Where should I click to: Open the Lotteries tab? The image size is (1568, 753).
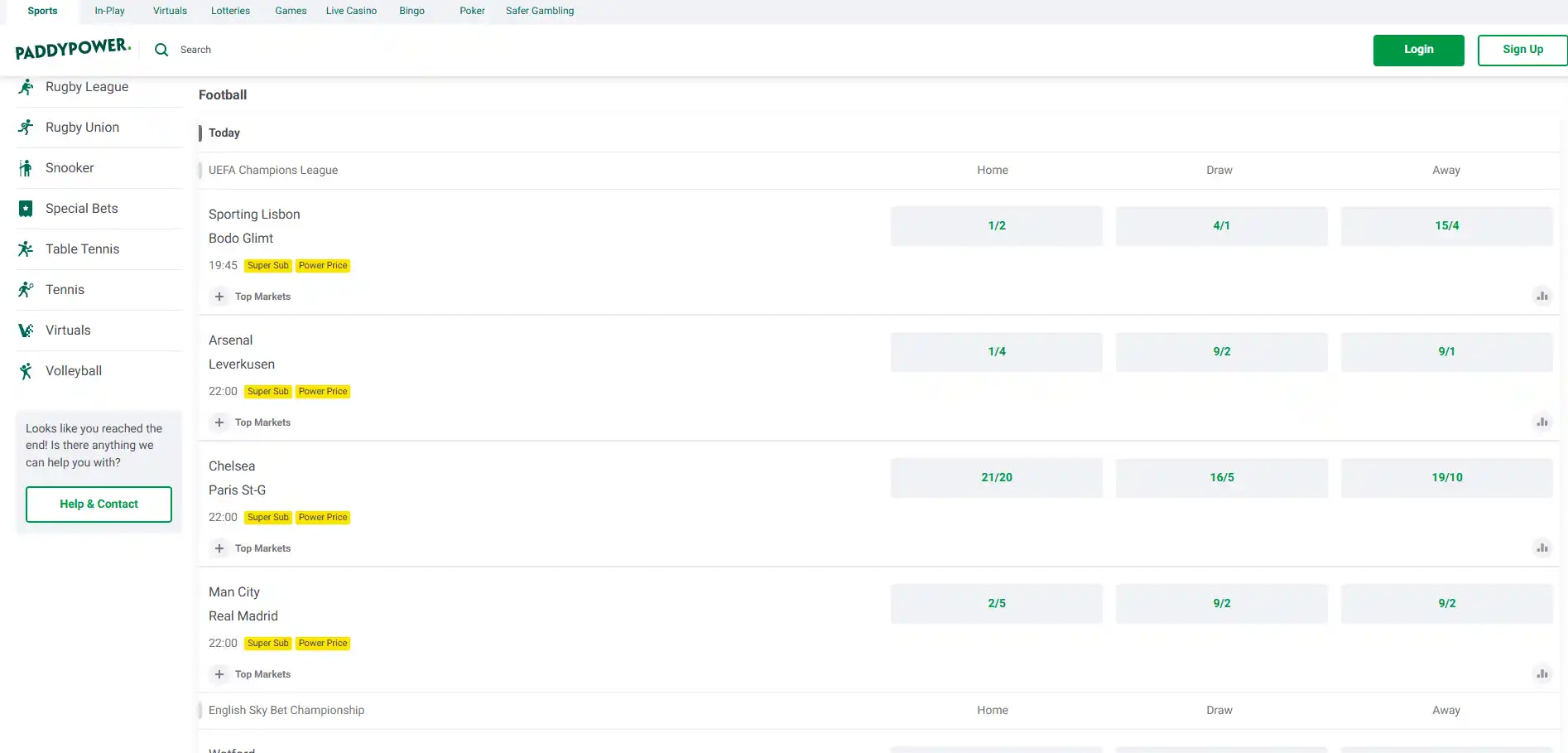click(230, 11)
